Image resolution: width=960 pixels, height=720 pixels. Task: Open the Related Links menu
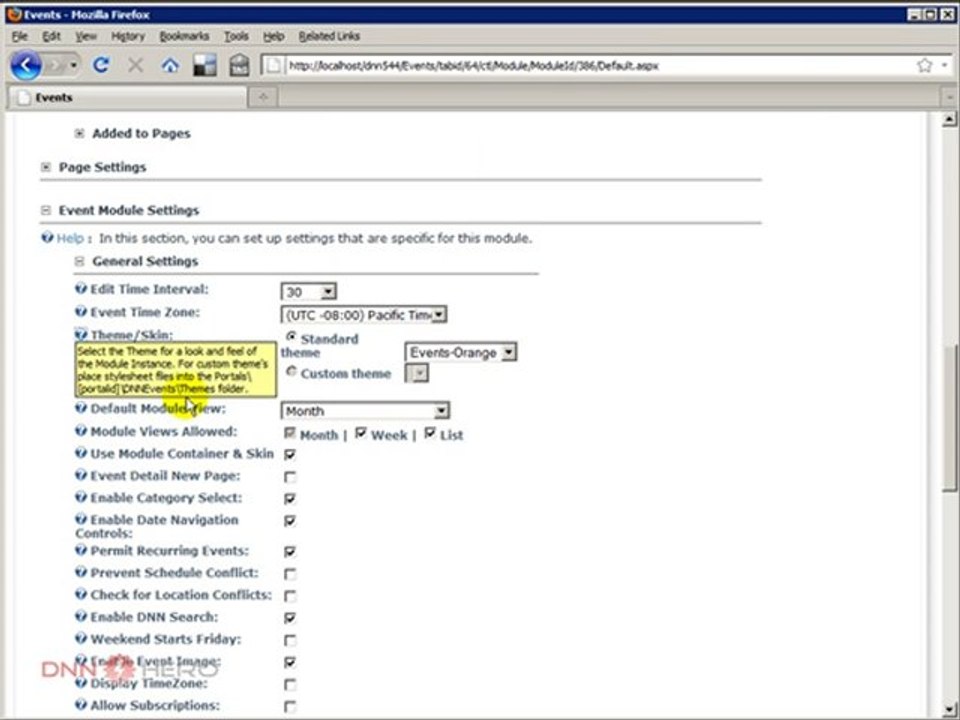[x=329, y=36]
